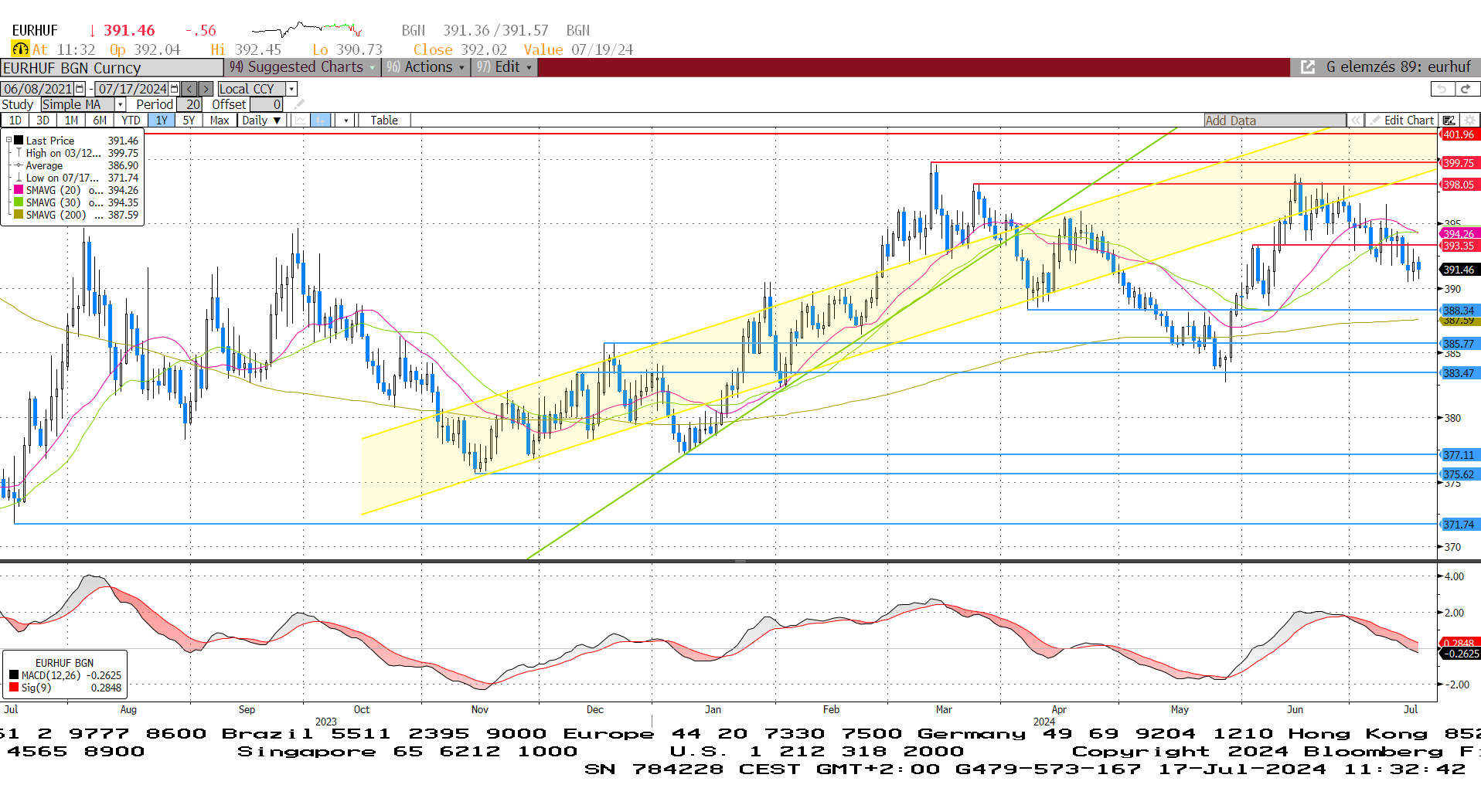This screenshot has height=812, width=1481.
Task: Click the High marker icon in legend
Action: (x=19, y=153)
